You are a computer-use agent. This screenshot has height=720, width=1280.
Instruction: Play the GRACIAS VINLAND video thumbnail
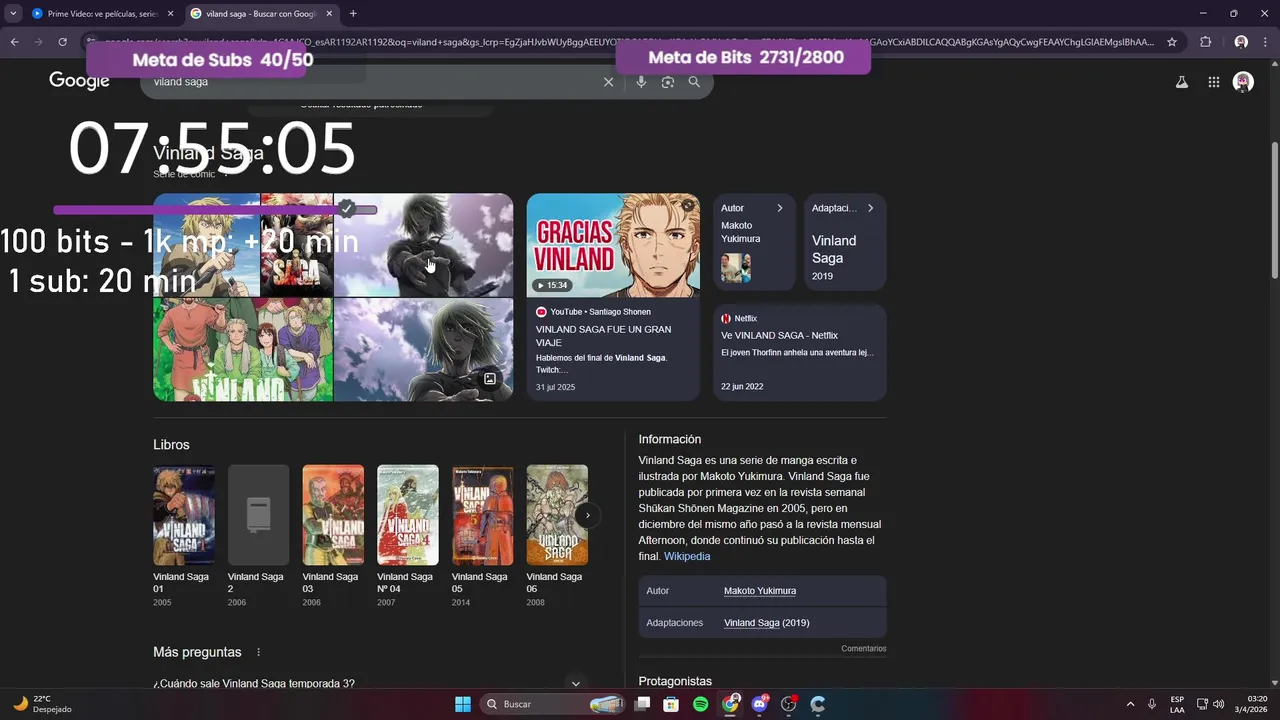(613, 245)
